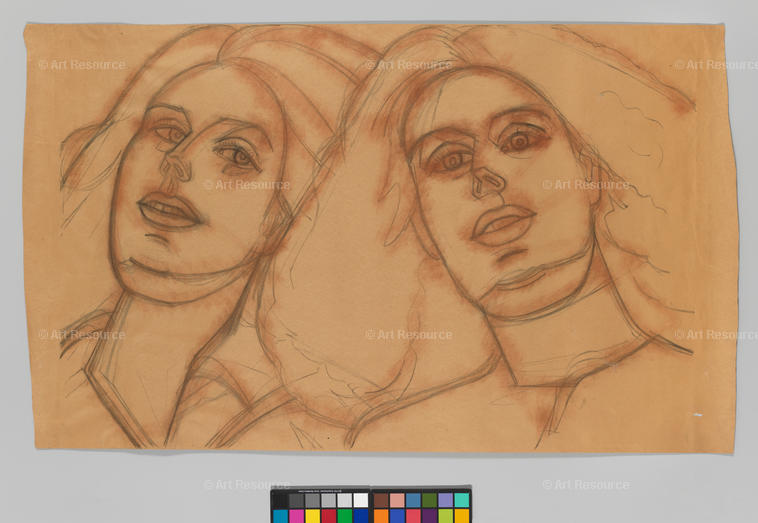The height and width of the screenshot is (523, 758).
Task: Click the lavender patch on the color checker
Action: point(445,500)
